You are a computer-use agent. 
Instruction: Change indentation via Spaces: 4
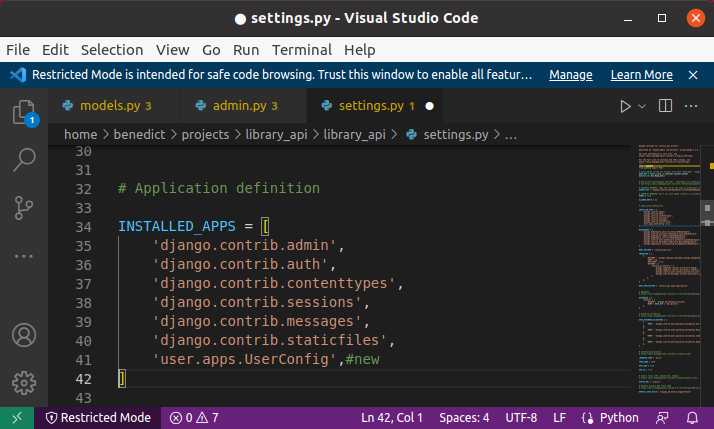[464, 418]
